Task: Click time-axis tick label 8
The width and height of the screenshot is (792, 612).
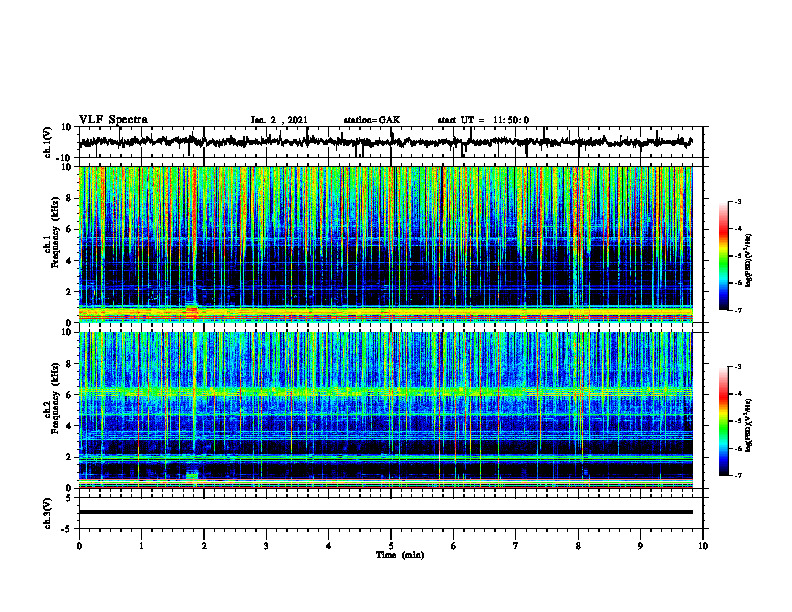Action: (x=578, y=546)
